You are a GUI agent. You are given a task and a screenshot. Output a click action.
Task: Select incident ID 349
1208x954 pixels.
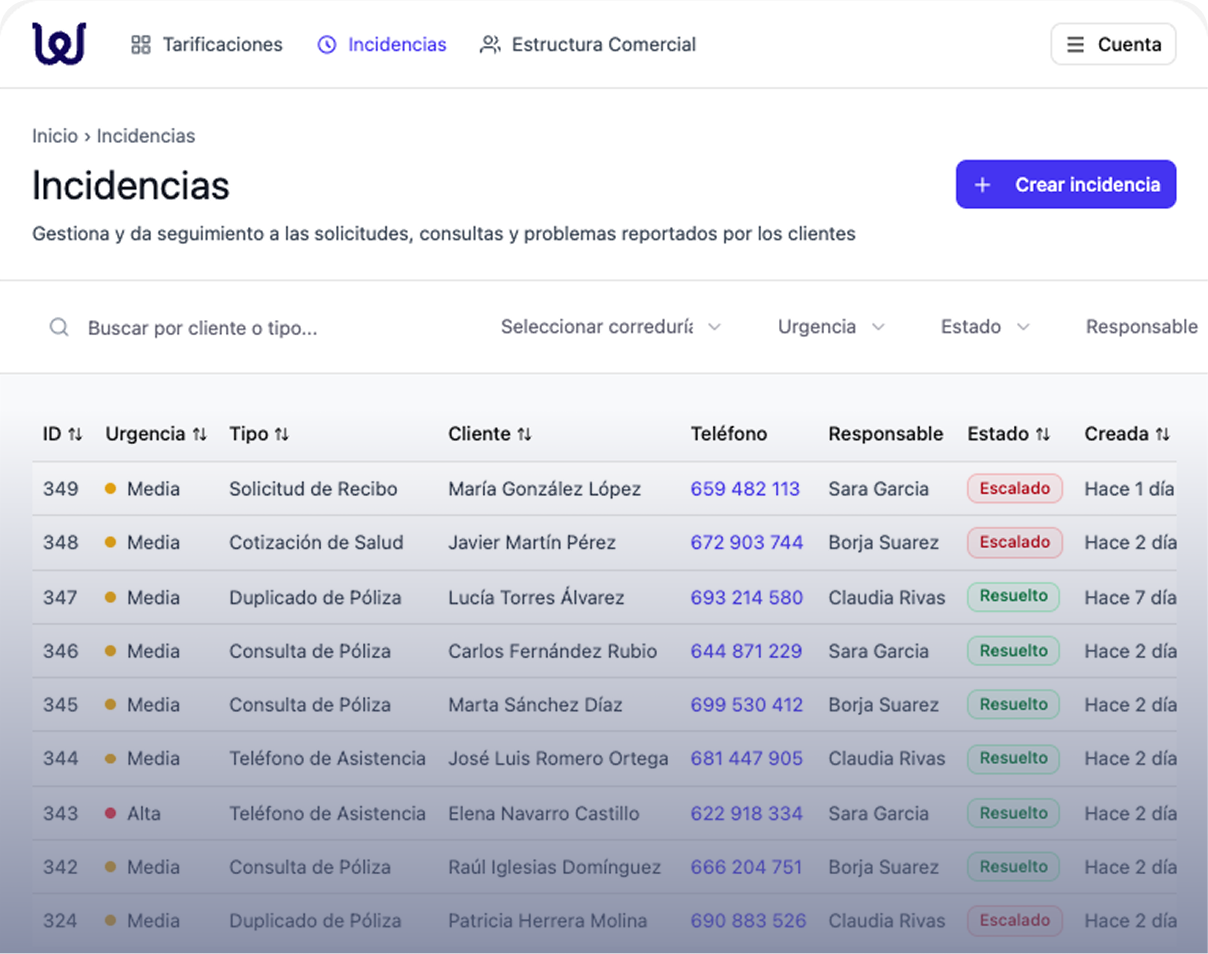pyautogui.click(x=60, y=489)
